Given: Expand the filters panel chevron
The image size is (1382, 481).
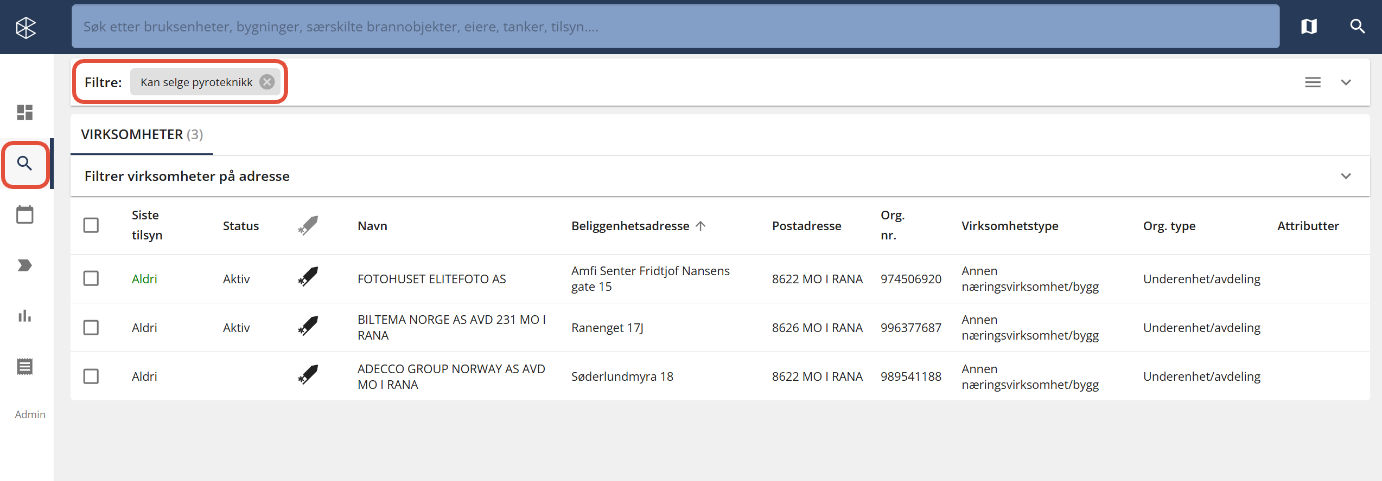Looking at the screenshot, I should coord(1346,82).
